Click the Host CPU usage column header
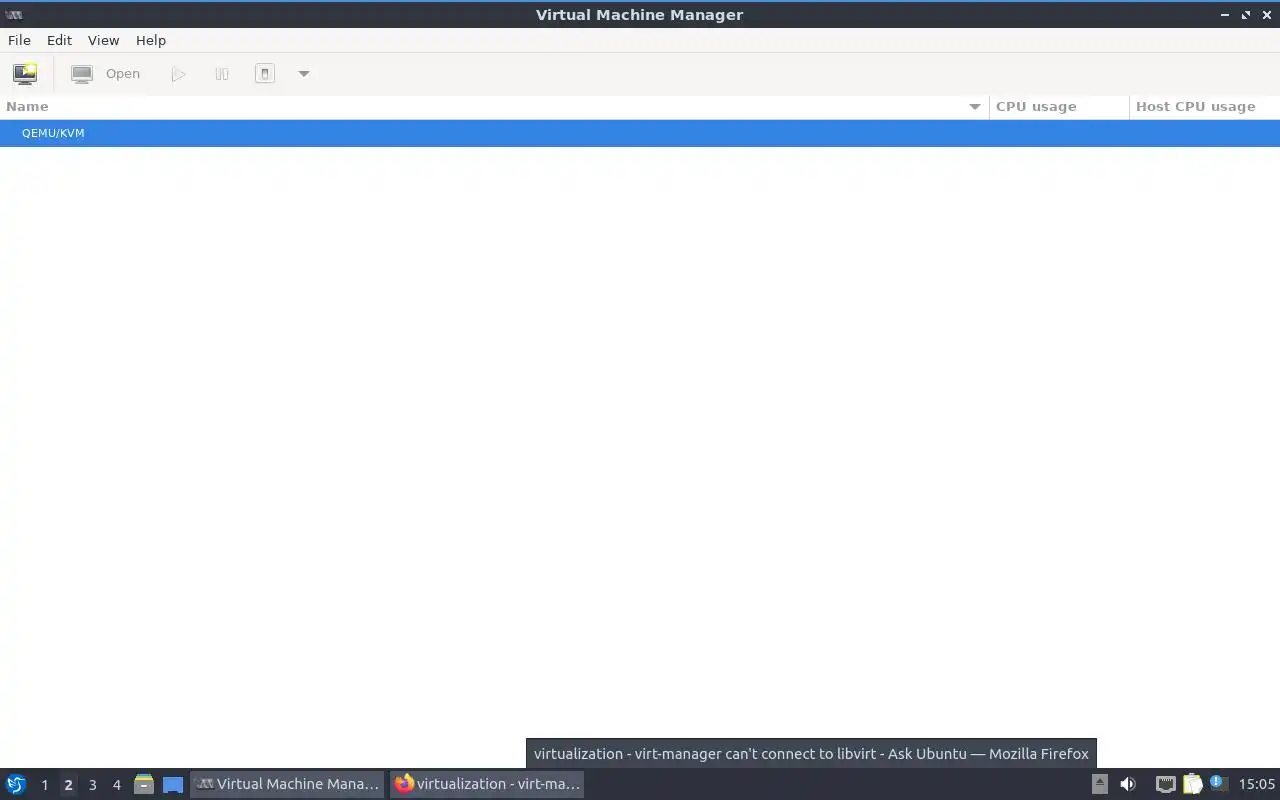Viewport: 1280px width, 800px height. pyautogui.click(x=1205, y=106)
